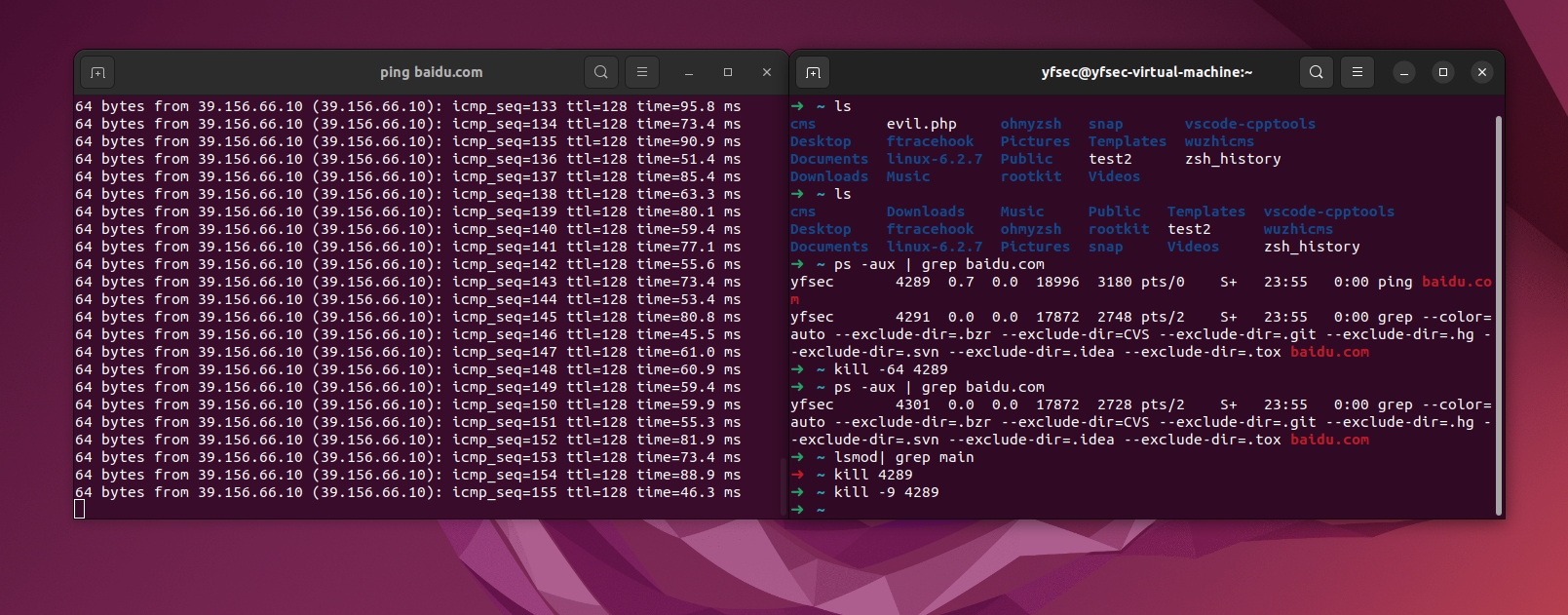Click 'pts/0' in ps output
The width and height of the screenshot is (1568, 615).
1163,282
